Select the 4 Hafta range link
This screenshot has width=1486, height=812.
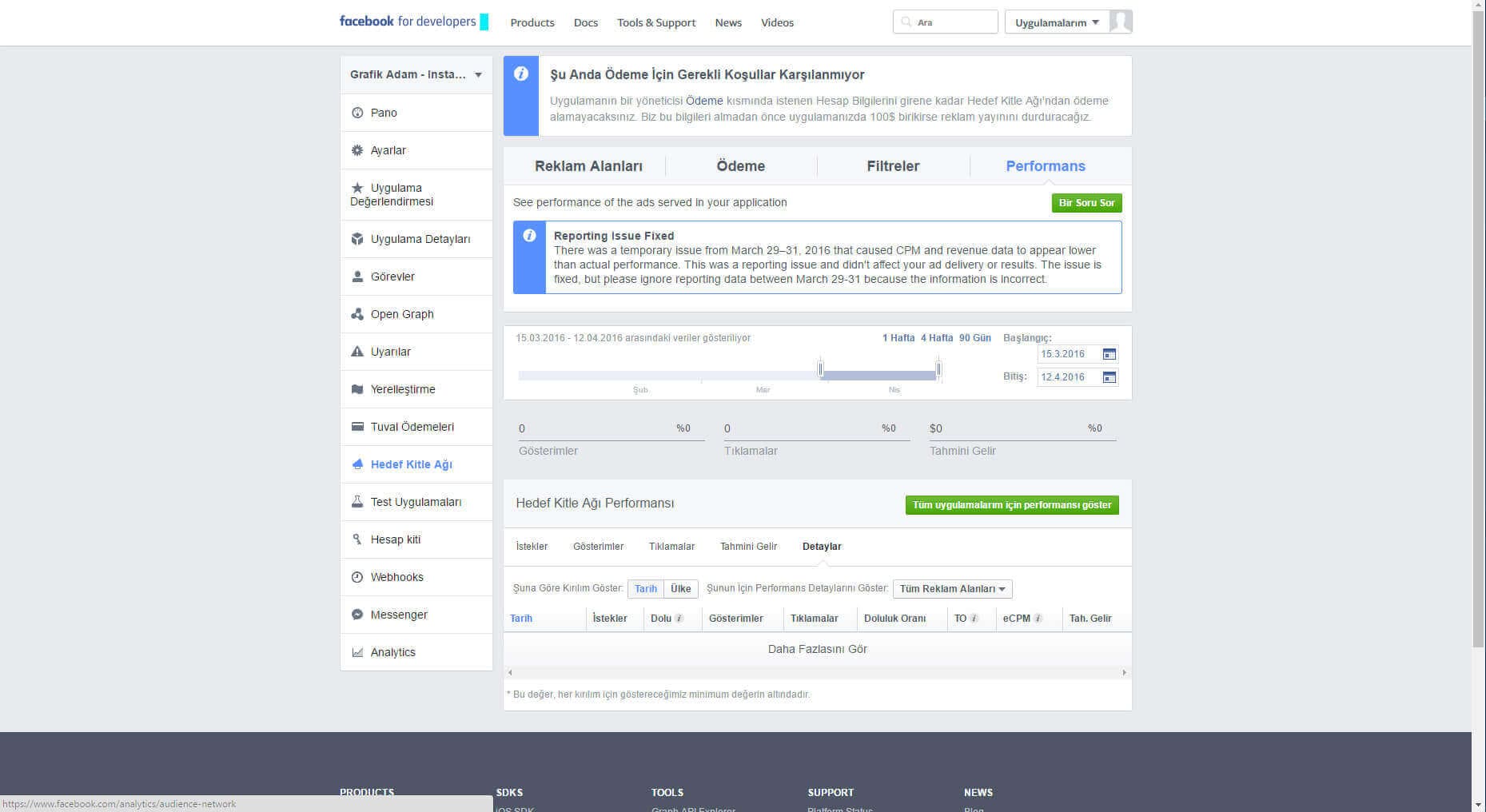[937, 338]
